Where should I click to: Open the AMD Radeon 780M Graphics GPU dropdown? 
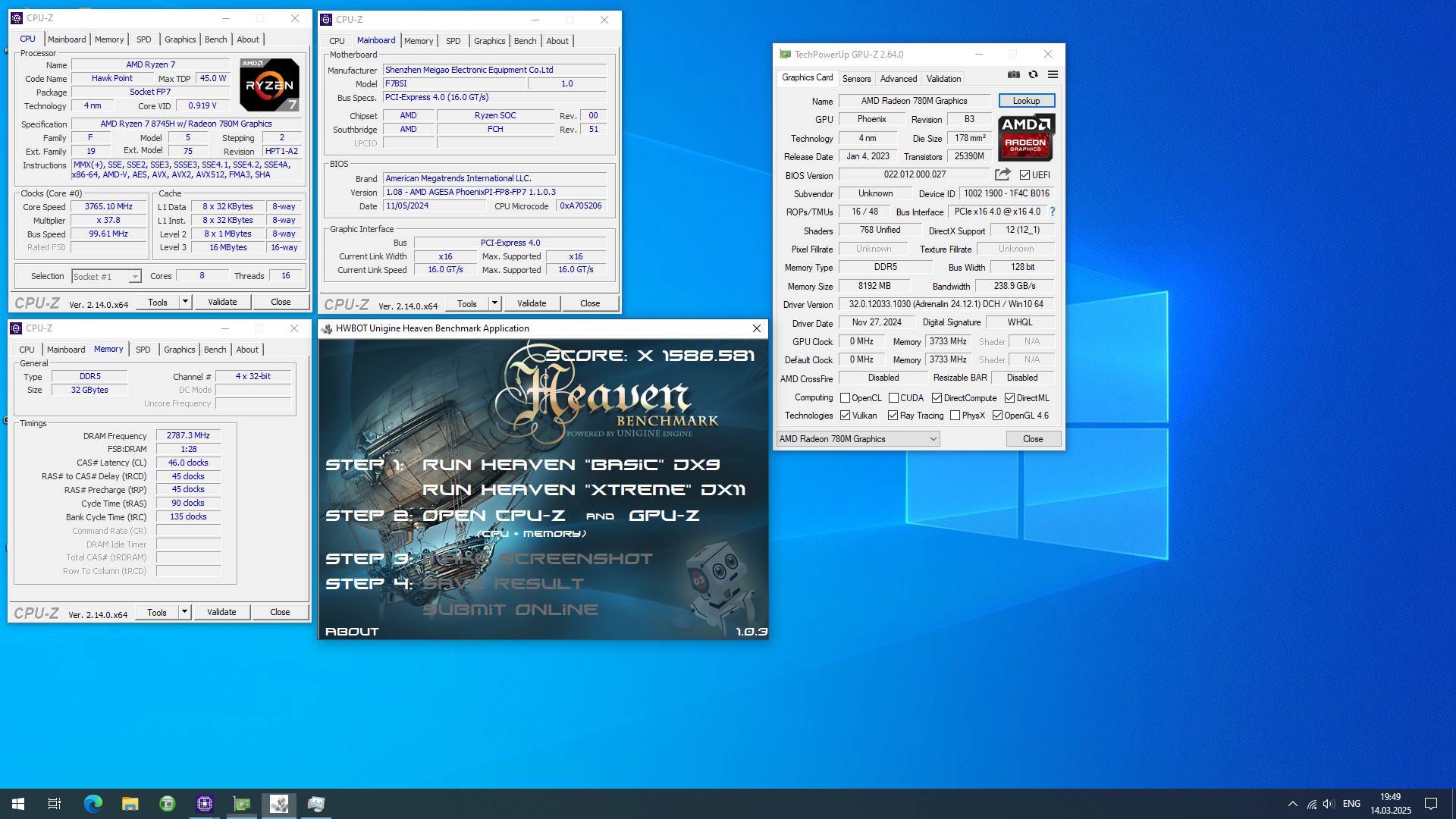tap(858, 439)
